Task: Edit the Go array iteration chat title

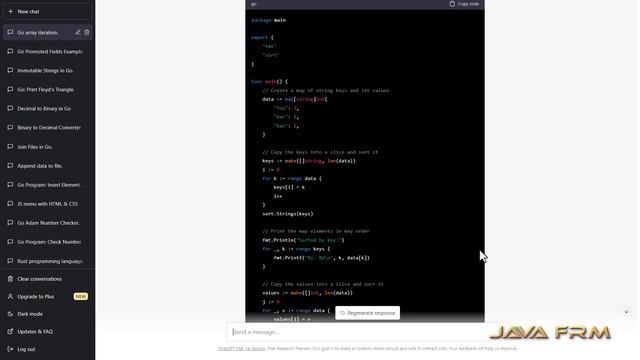Action: click(78, 32)
